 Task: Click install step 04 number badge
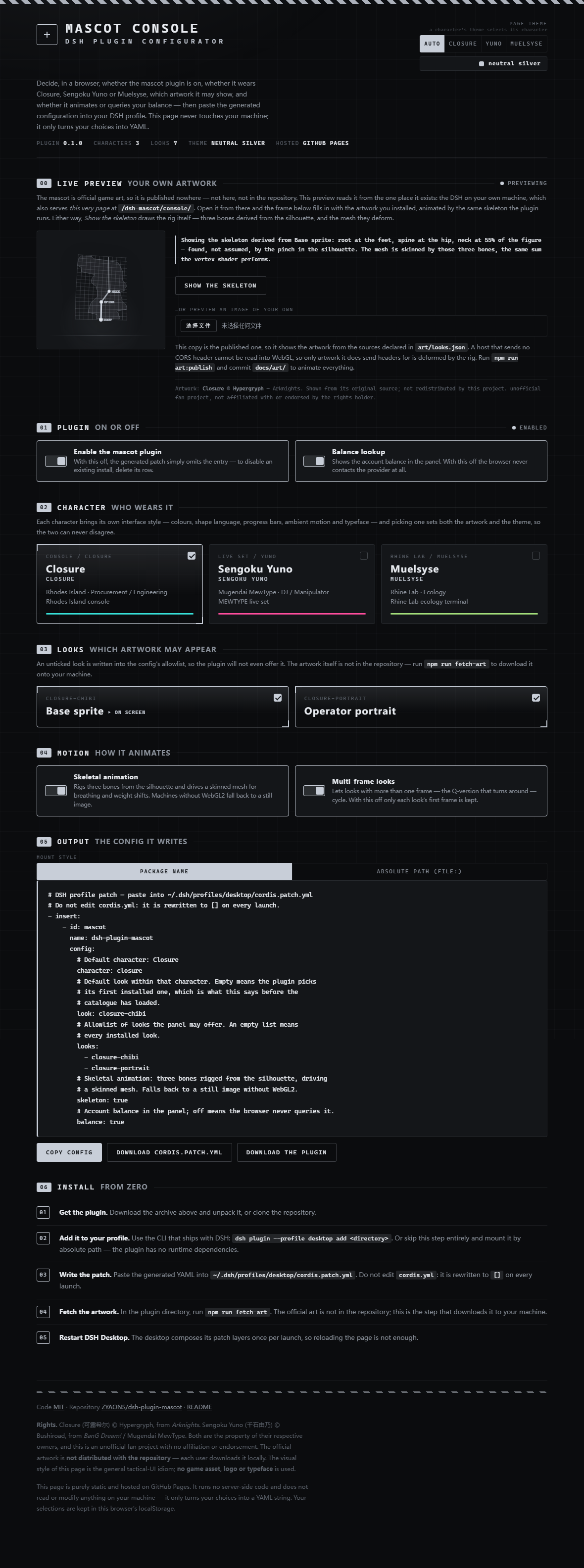tap(43, 1312)
